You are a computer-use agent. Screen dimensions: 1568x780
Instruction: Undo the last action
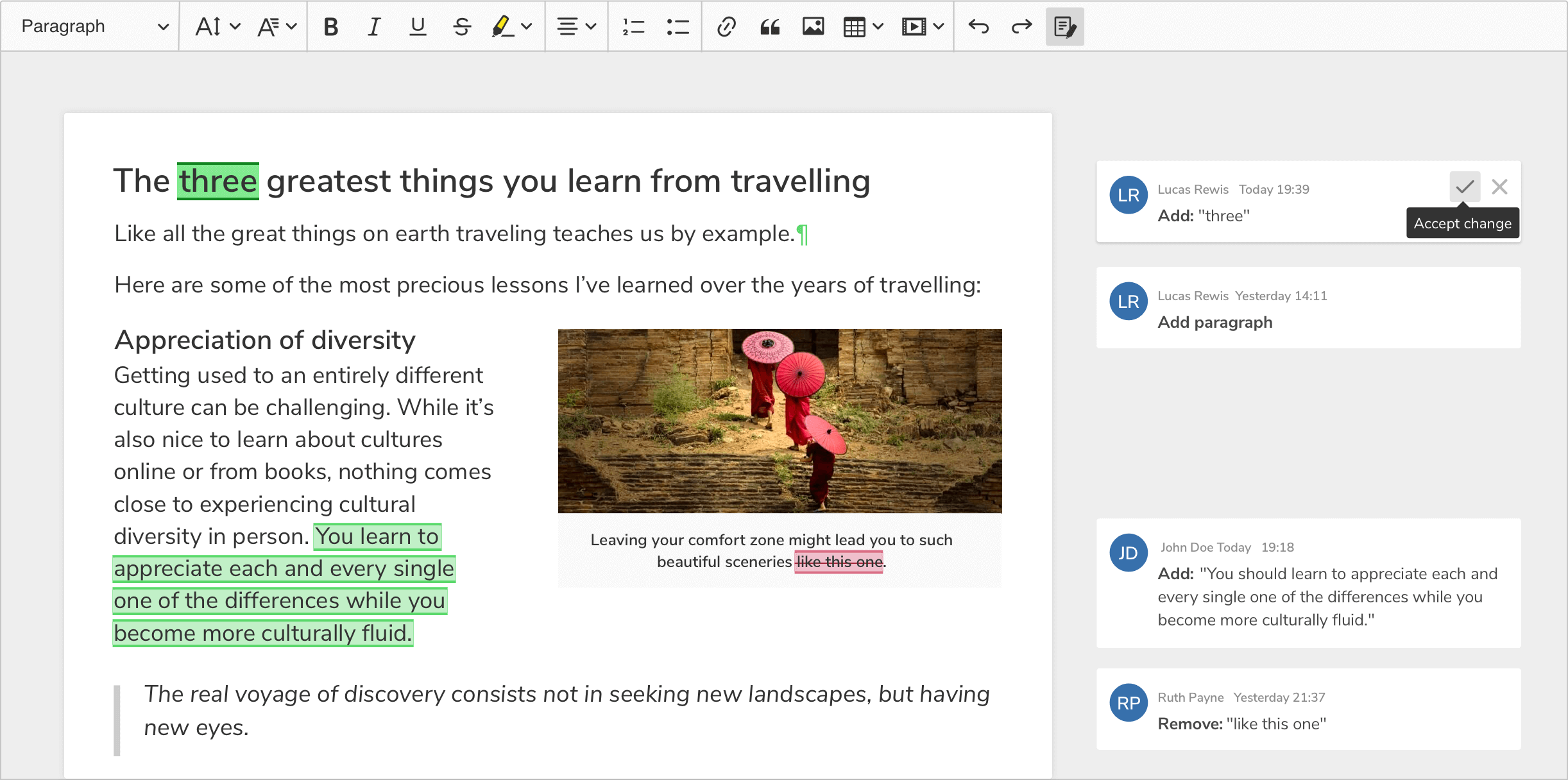(x=978, y=26)
